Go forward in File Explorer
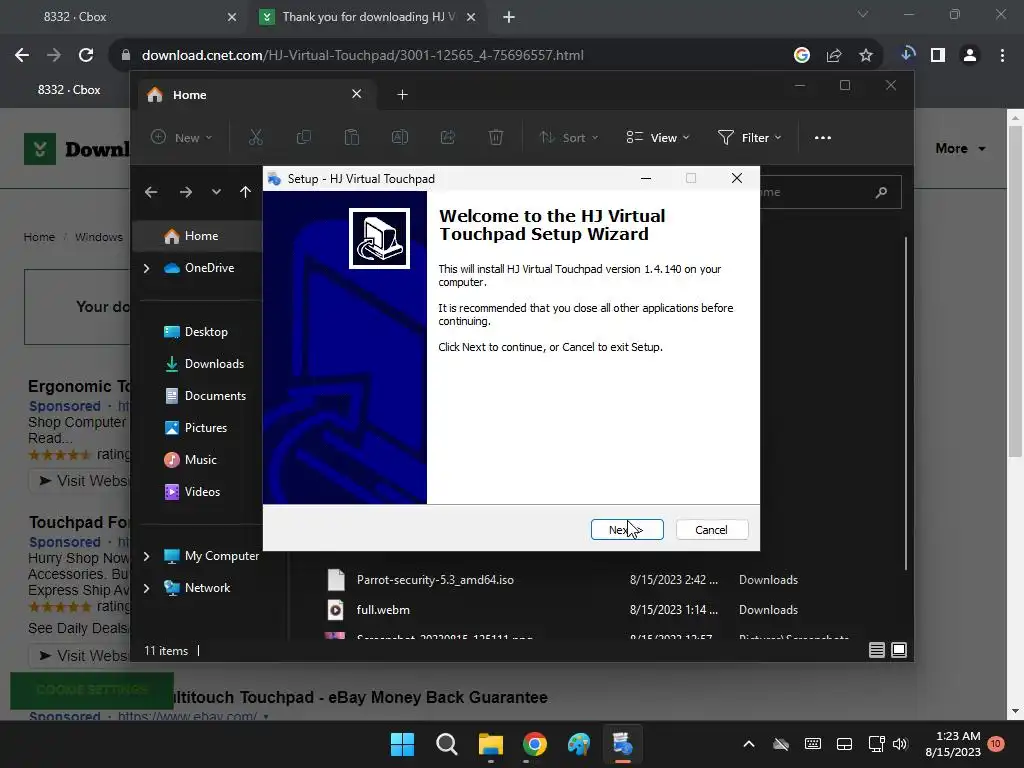 click(185, 192)
